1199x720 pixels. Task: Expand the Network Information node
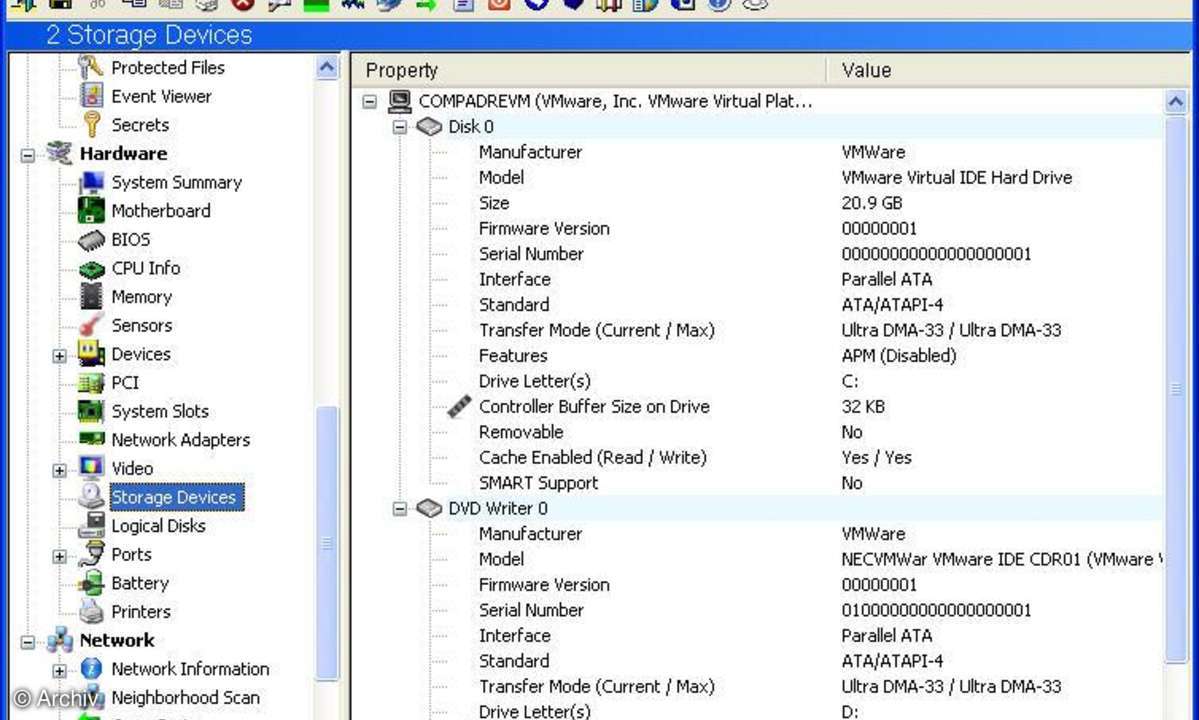tap(60, 671)
